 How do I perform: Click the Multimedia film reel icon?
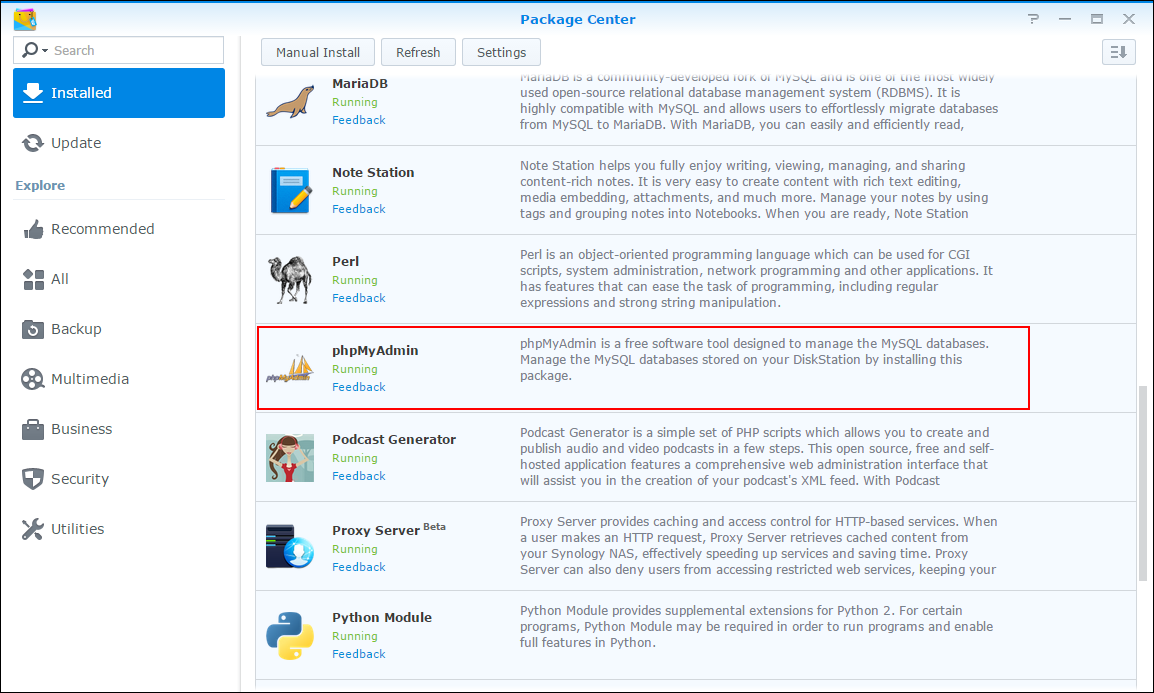click(x=32, y=379)
